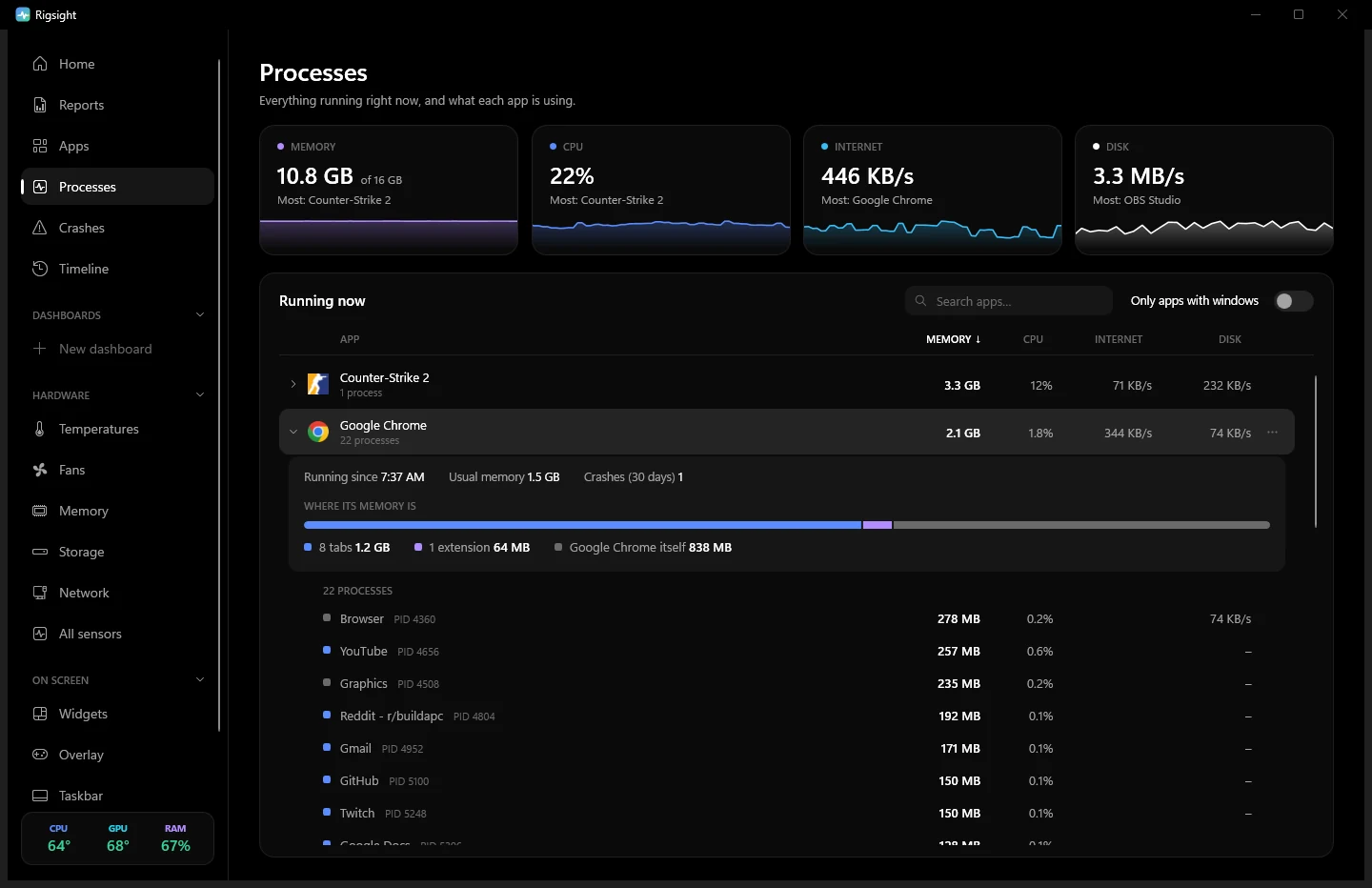Click purple extension segment of memory bar
Viewport: 1372px width, 888px height.
[x=878, y=525]
